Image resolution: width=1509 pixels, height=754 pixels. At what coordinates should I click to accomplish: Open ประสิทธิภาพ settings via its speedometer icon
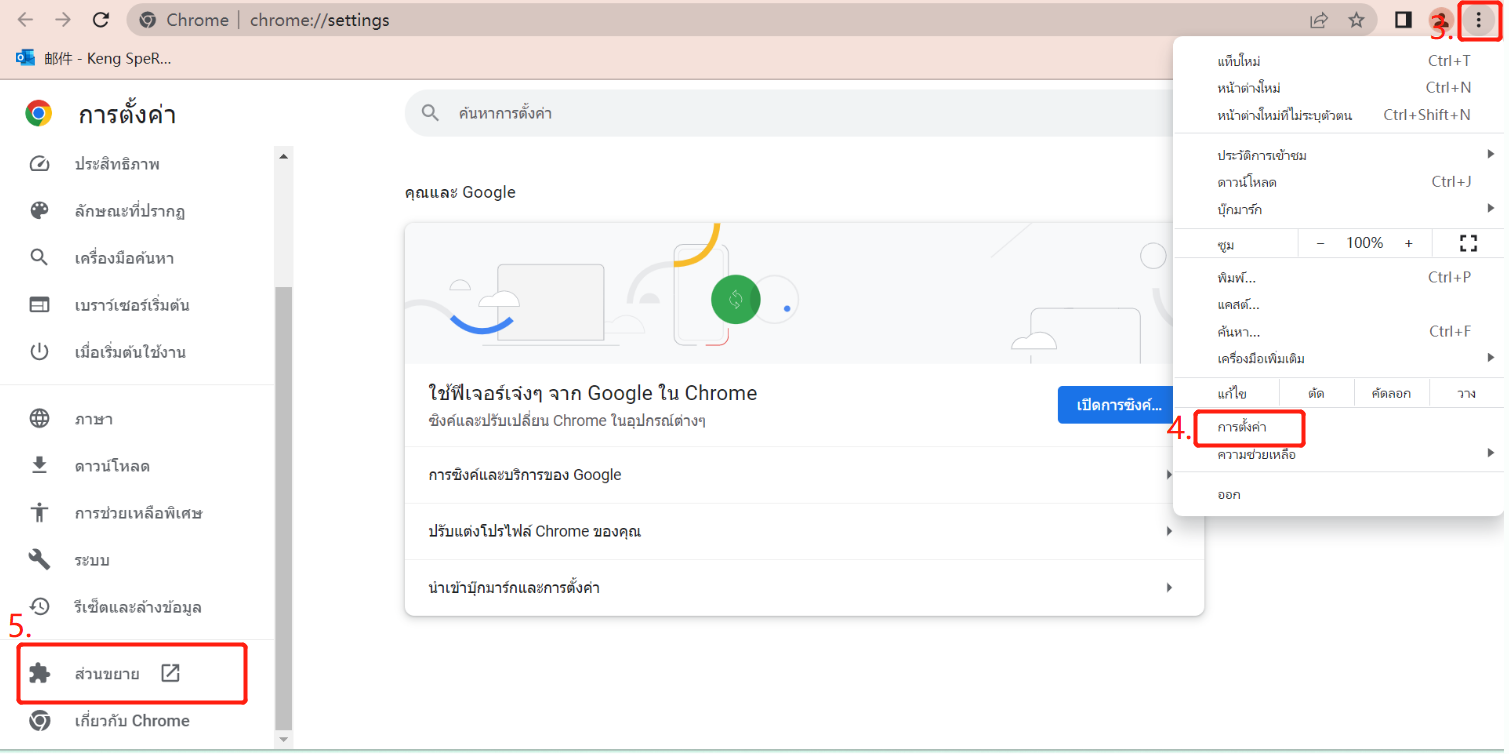39,164
